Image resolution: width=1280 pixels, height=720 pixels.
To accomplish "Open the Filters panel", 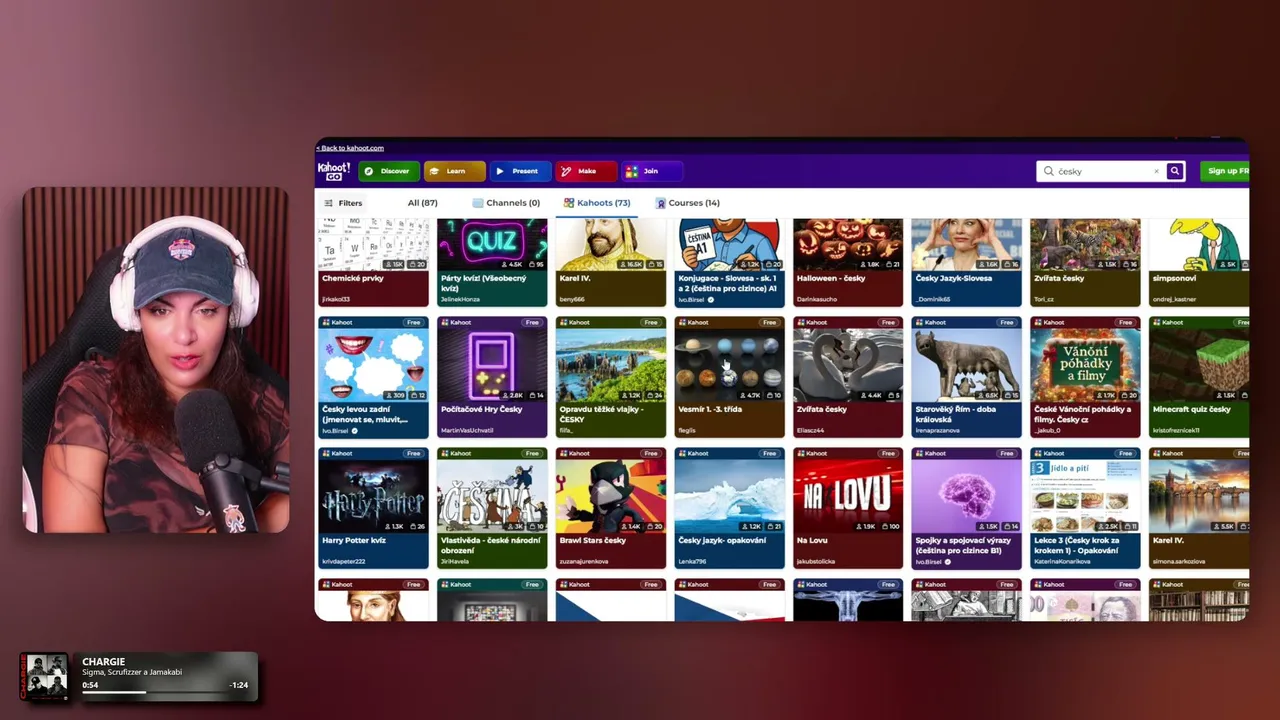I will click(343, 203).
